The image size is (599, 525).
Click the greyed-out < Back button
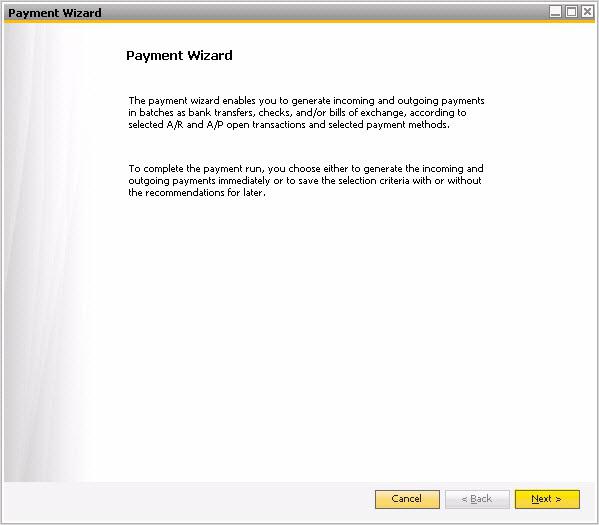pos(477,499)
